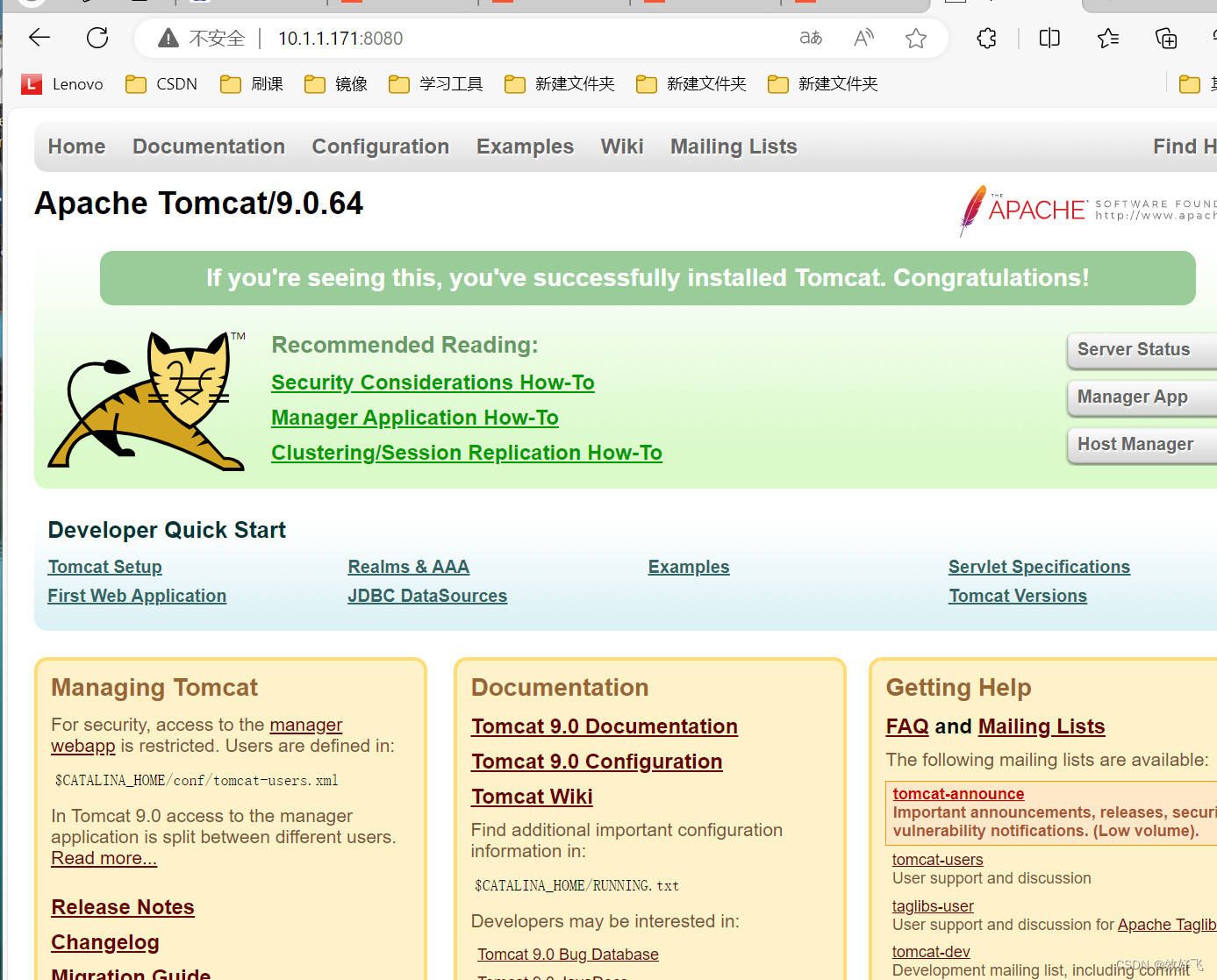Follow the manager webapp link in Managing Tomcat

pyautogui.click(x=305, y=725)
